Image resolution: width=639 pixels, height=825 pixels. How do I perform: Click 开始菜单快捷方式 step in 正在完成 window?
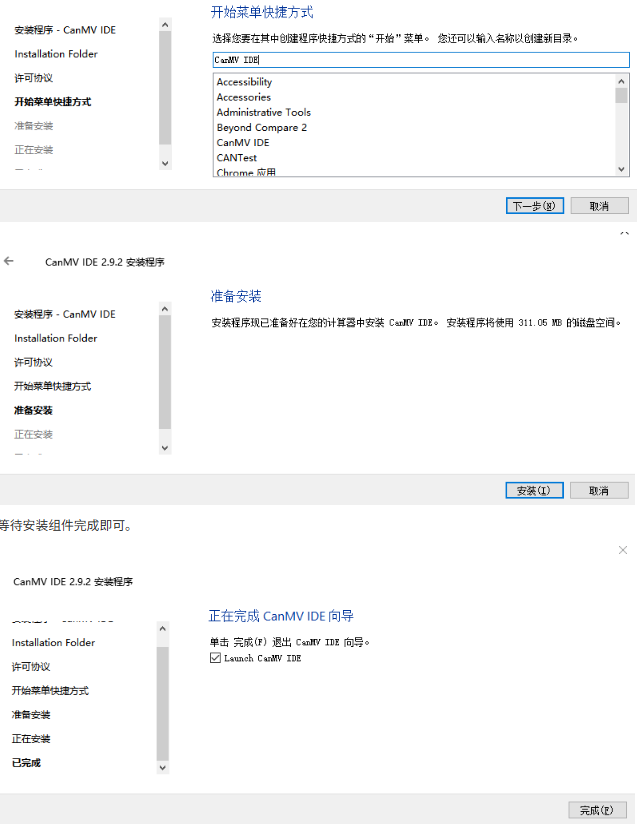tap(51, 691)
